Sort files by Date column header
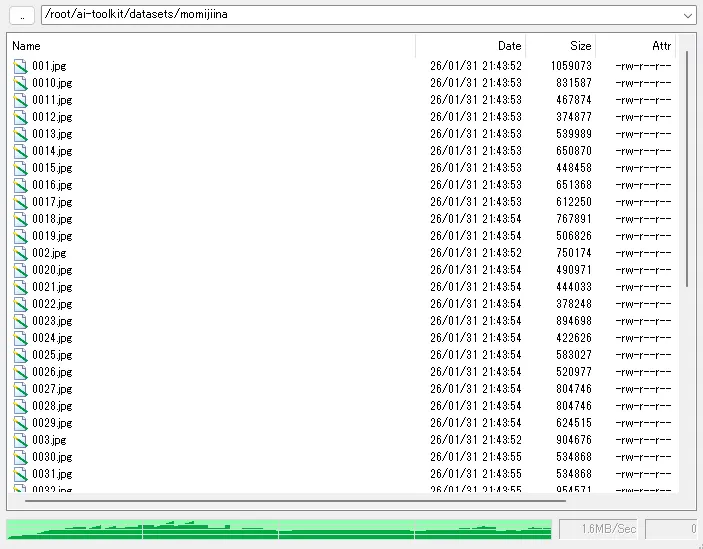703x549 pixels. click(470, 46)
